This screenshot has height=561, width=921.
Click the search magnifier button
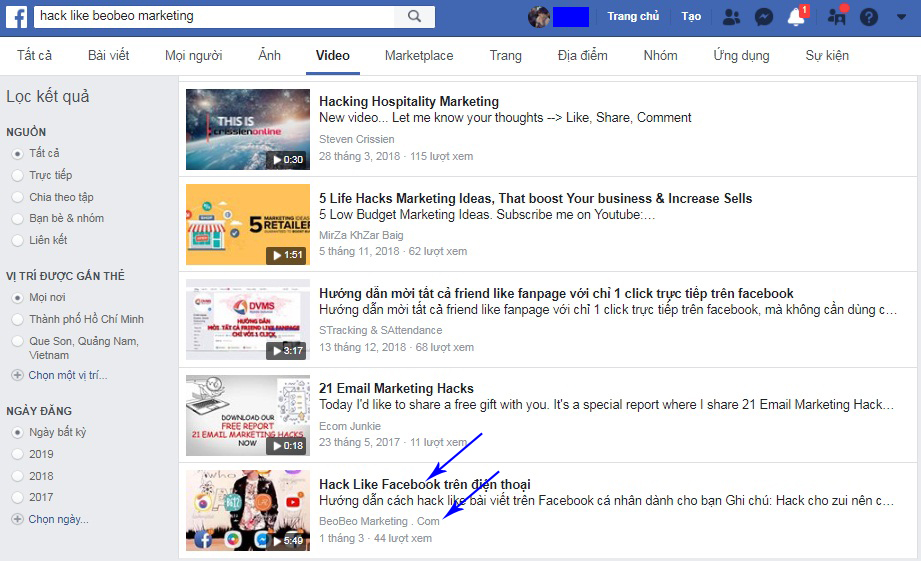point(415,16)
